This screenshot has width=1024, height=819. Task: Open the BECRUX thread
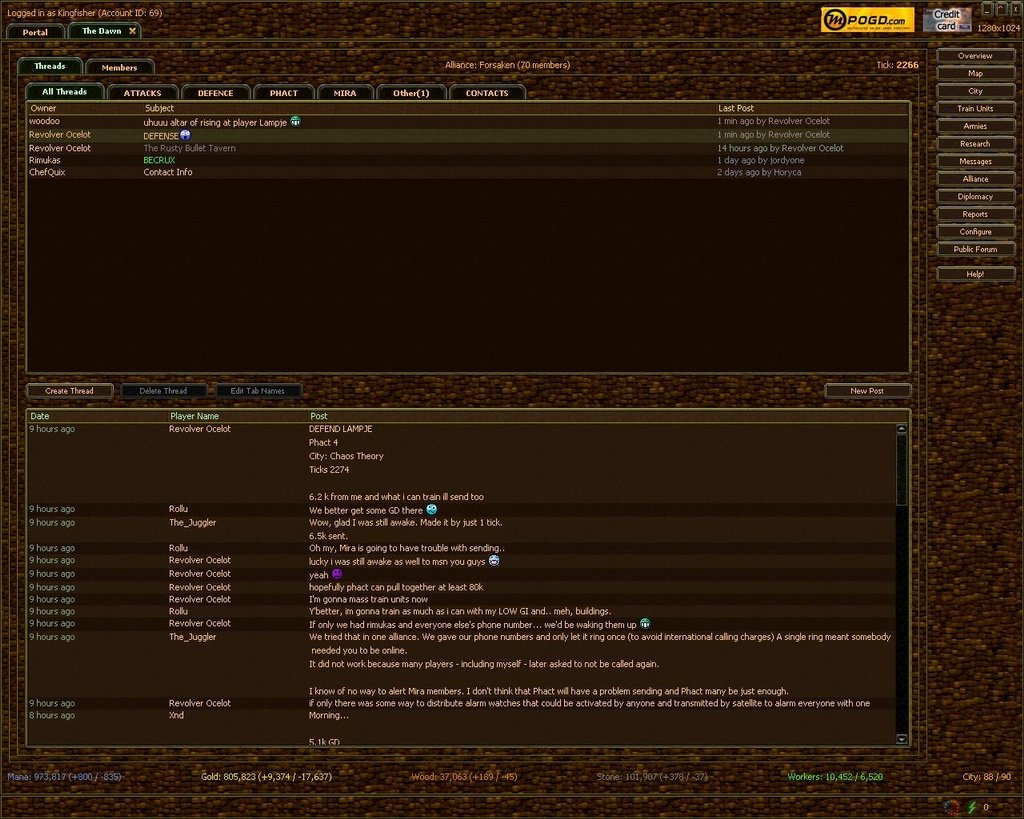coord(159,160)
